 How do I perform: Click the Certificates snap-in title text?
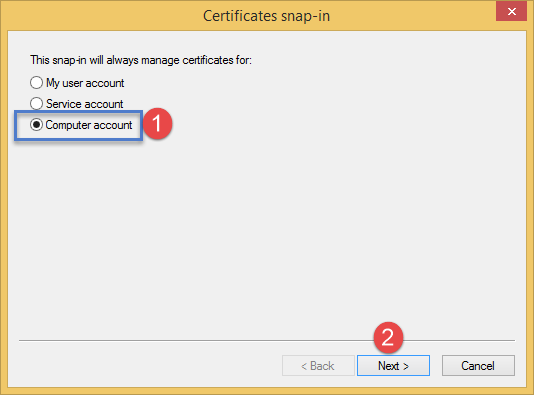point(267,16)
